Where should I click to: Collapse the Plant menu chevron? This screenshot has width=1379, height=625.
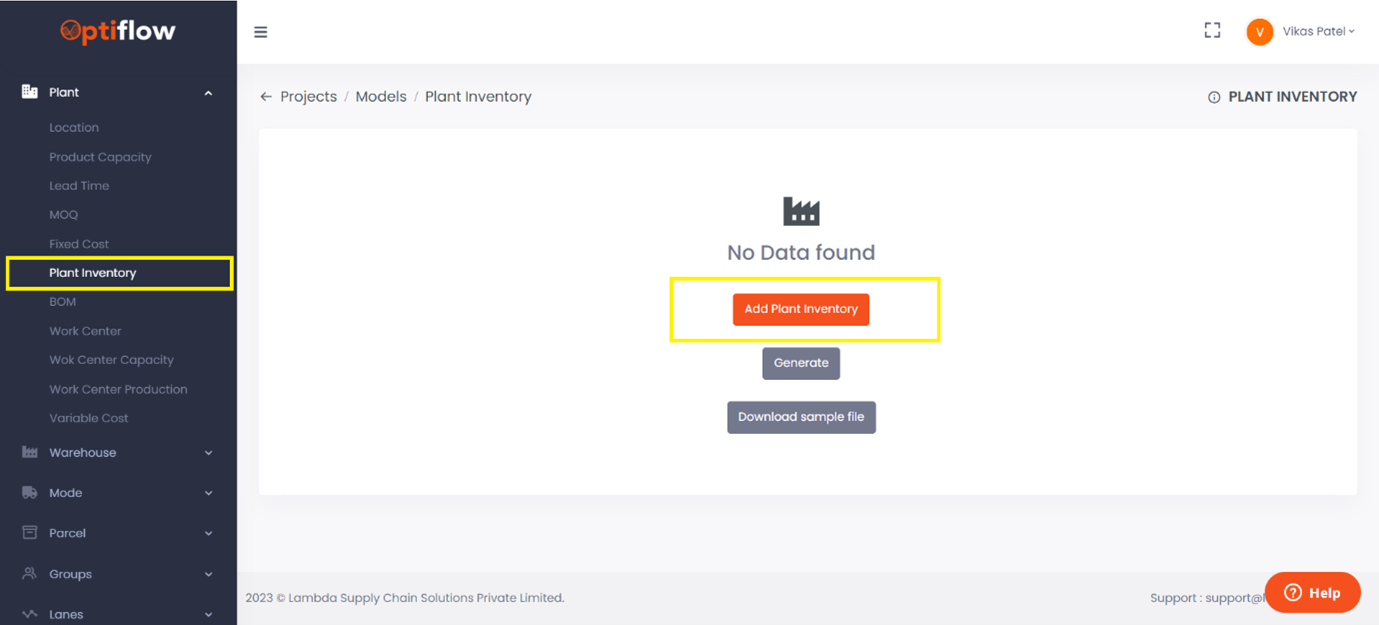coord(208,93)
